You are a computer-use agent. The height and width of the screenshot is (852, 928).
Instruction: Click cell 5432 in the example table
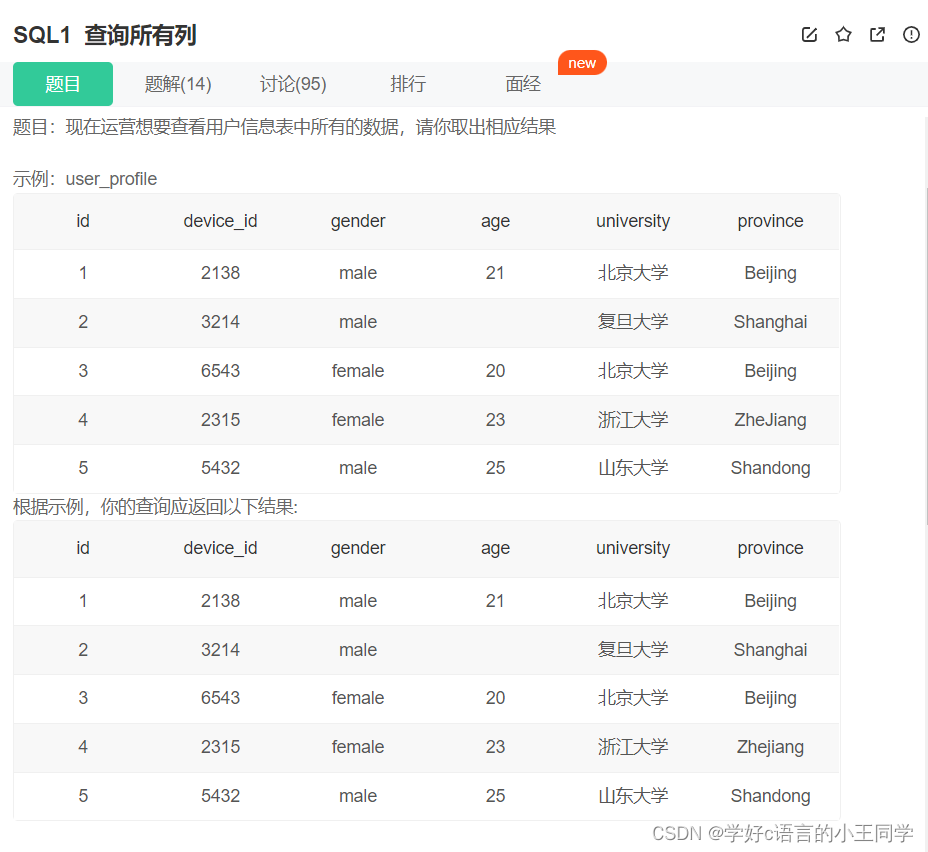click(x=220, y=468)
